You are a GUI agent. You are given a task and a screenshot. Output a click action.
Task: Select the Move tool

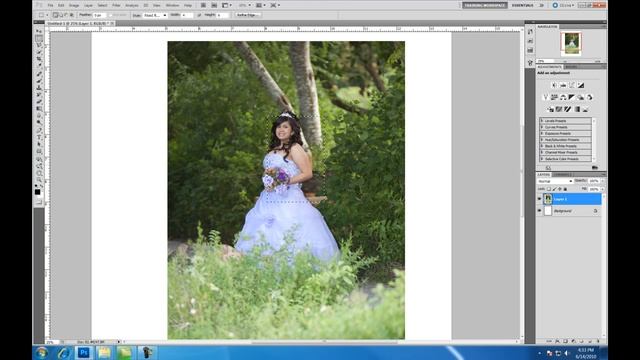(39, 31)
